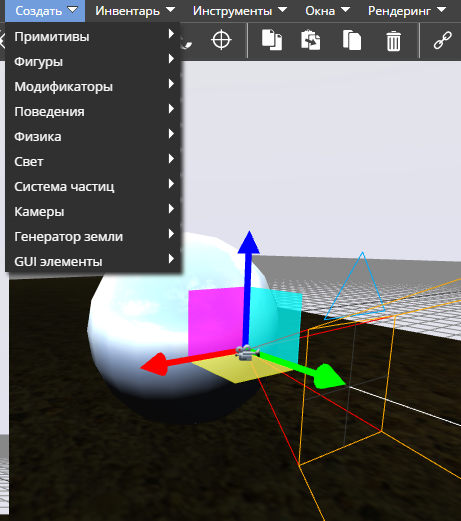This screenshot has width=461, height=521.
Task: Expand the Физика submenu
Action: pos(93,136)
